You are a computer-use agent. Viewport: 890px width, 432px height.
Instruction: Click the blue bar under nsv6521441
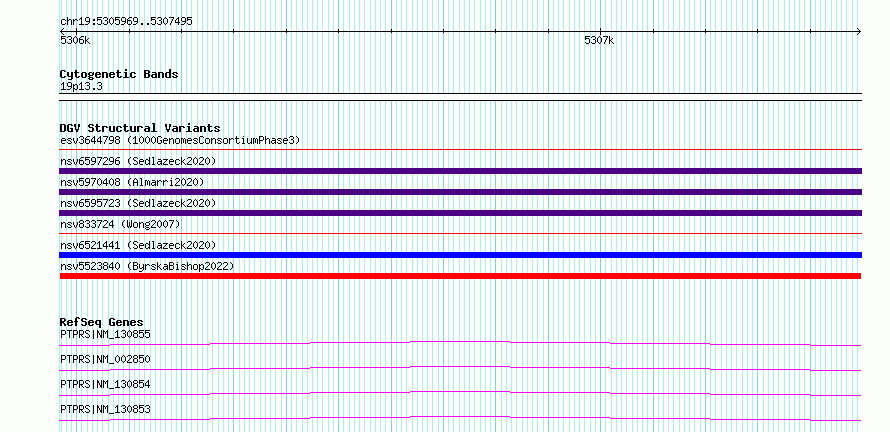point(460,255)
